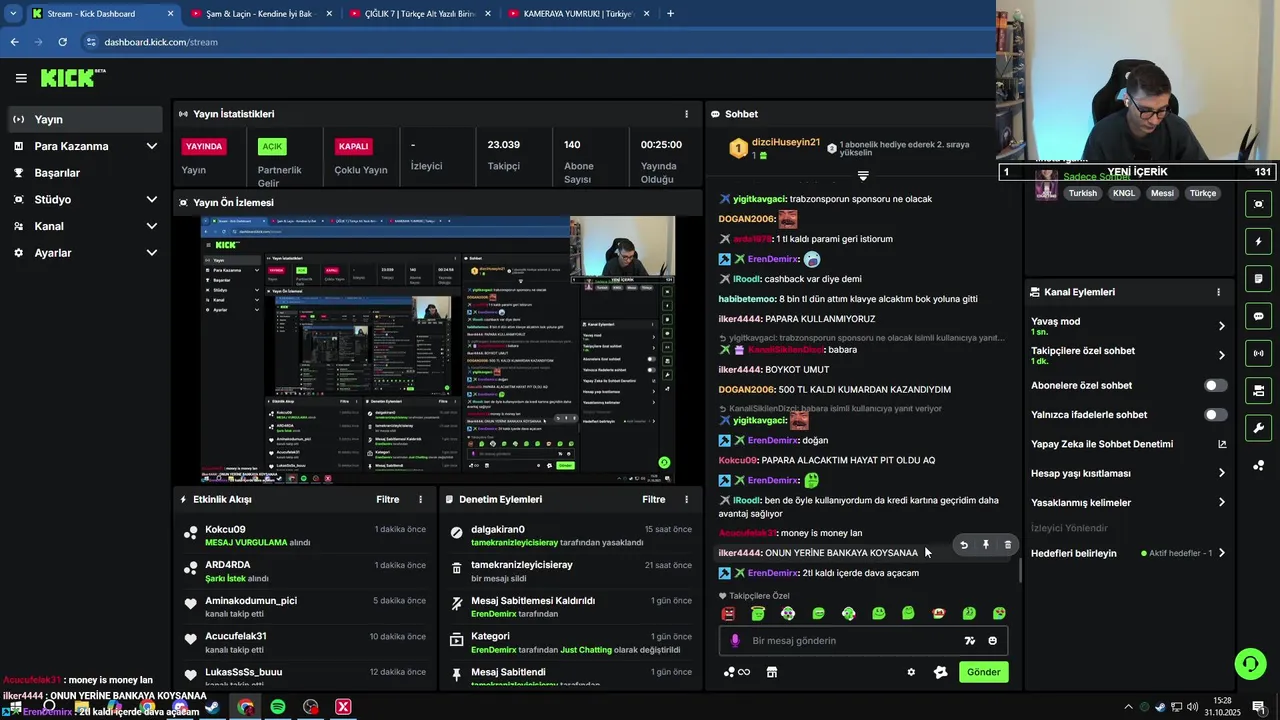The width and height of the screenshot is (1280, 720).
Task: Click the channel points infinity icon
Action: tap(737, 672)
